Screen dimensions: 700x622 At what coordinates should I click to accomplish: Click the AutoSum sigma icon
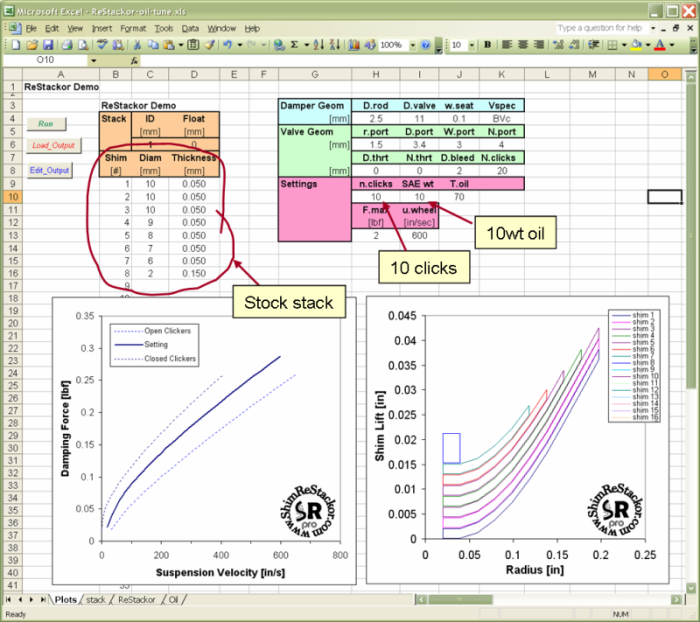tap(294, 45)
